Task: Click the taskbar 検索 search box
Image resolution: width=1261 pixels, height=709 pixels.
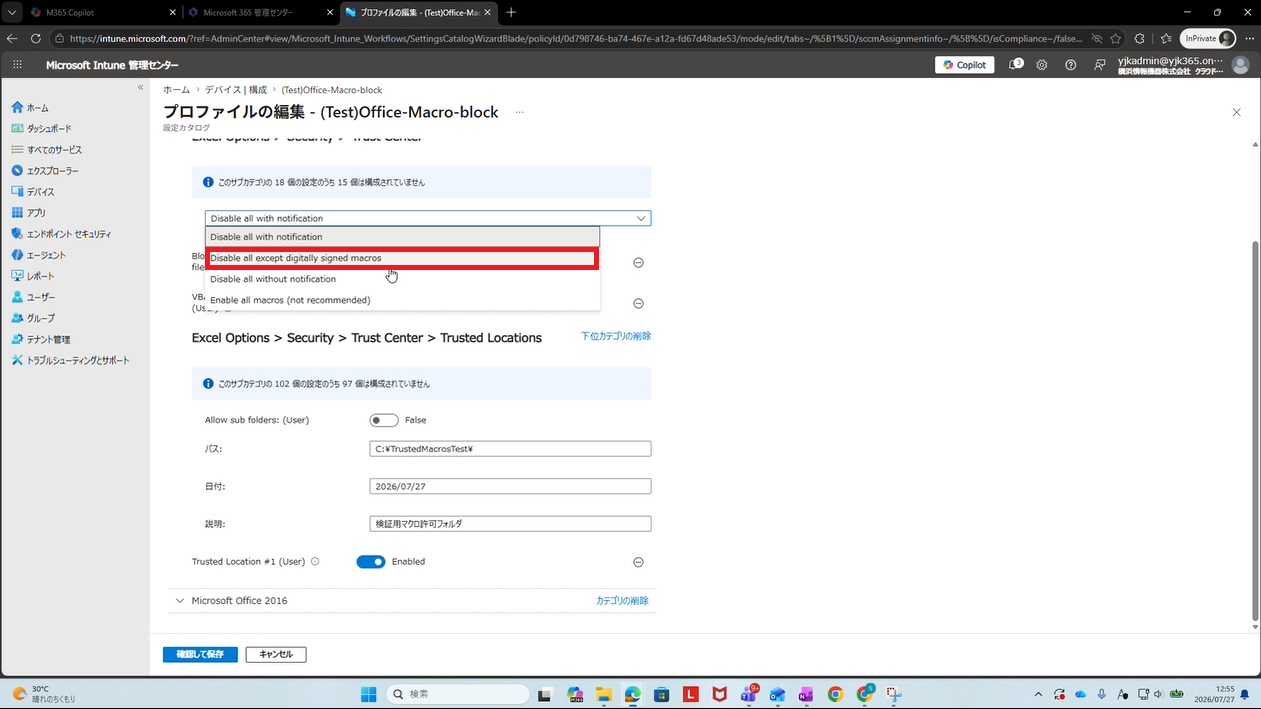Action: point(458,694)
